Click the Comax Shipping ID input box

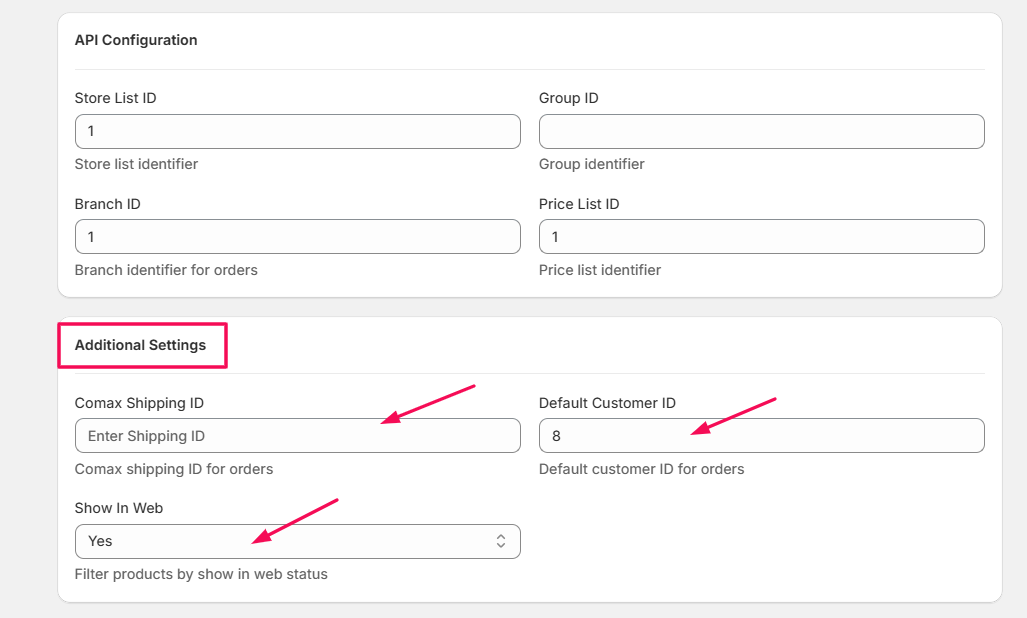pos(297,436)
